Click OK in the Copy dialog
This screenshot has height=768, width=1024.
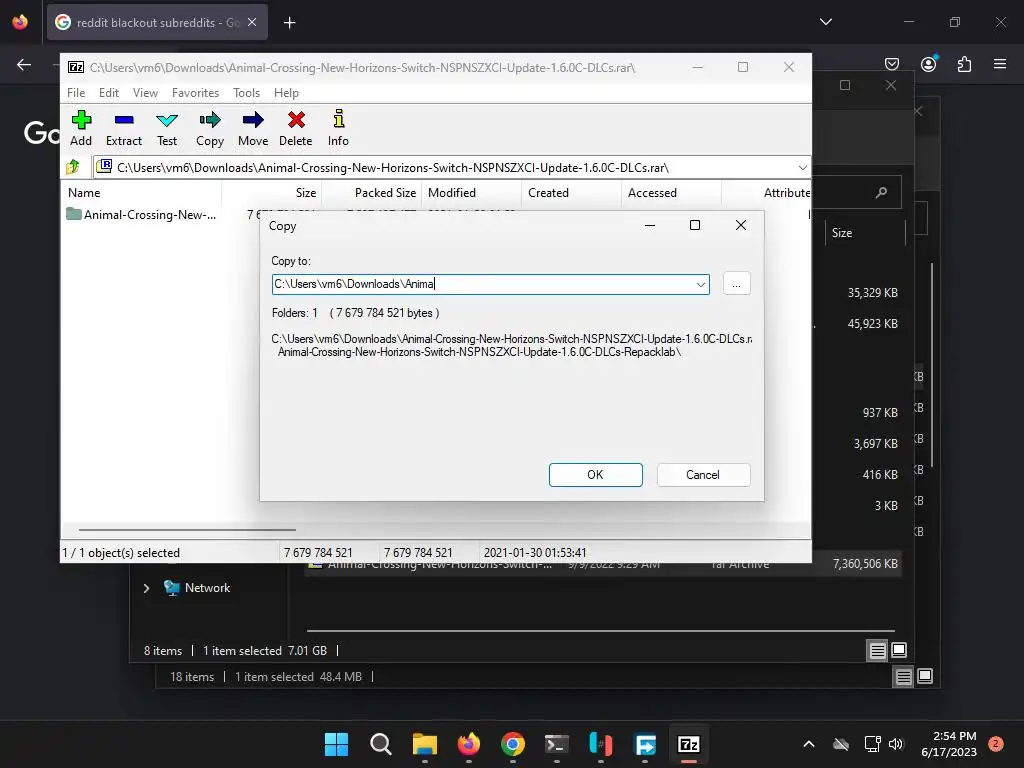click(596, 475)
